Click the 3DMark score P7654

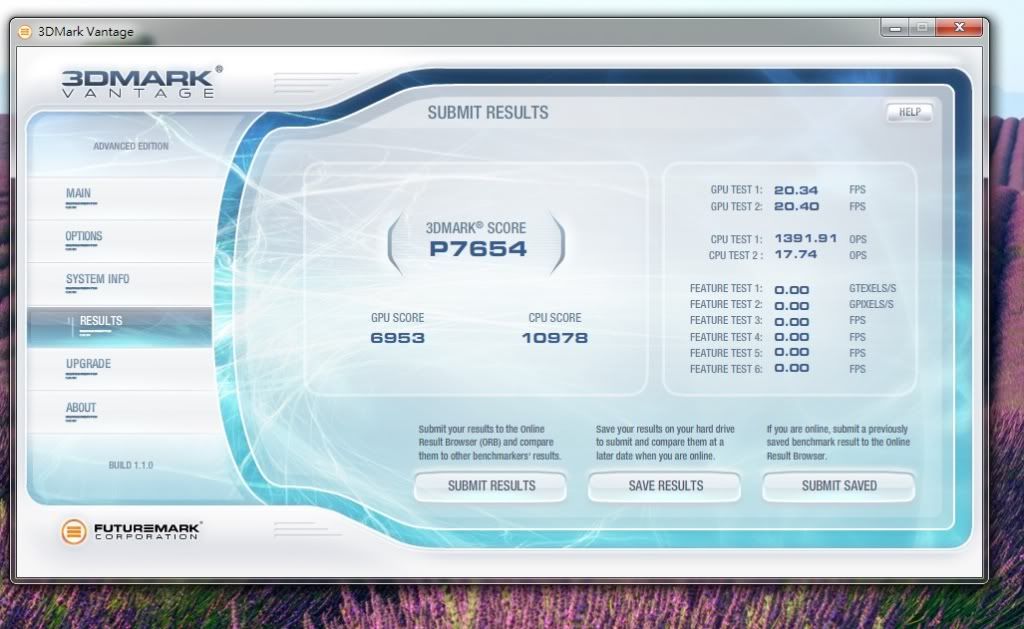click(x=477, y=249)
